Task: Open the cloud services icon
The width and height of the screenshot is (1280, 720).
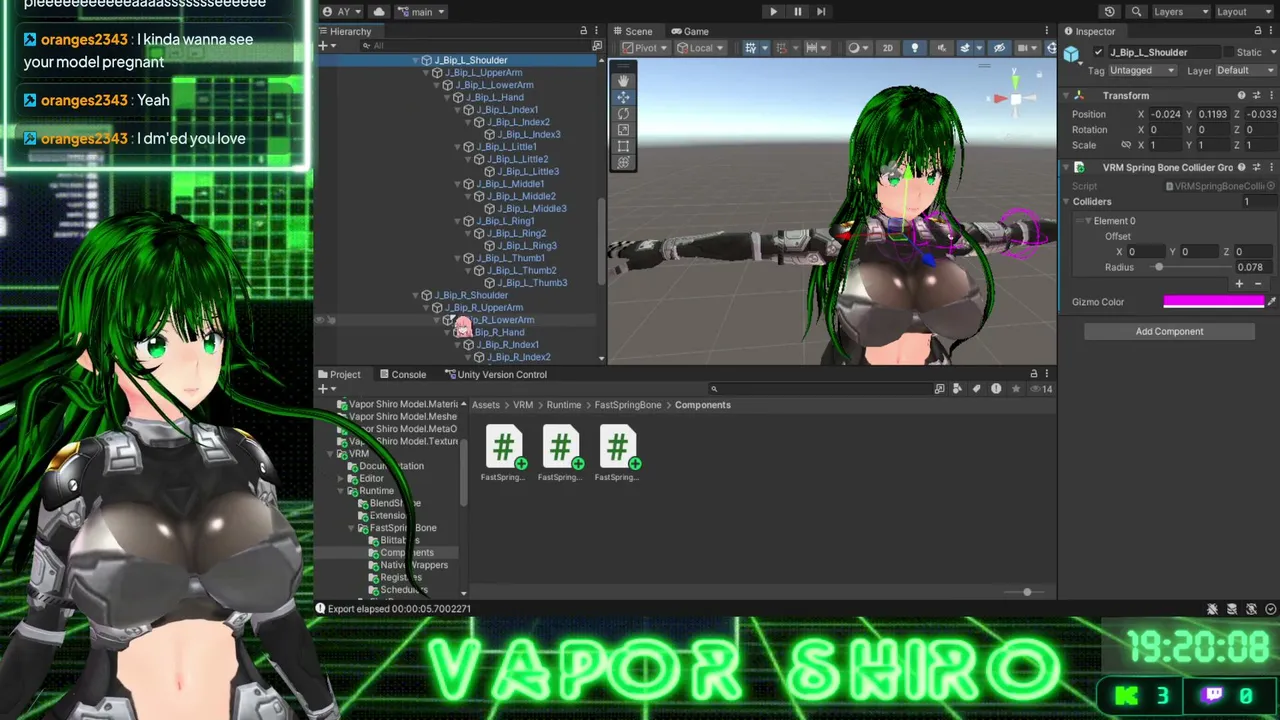Action: click(x=379, y=12)
